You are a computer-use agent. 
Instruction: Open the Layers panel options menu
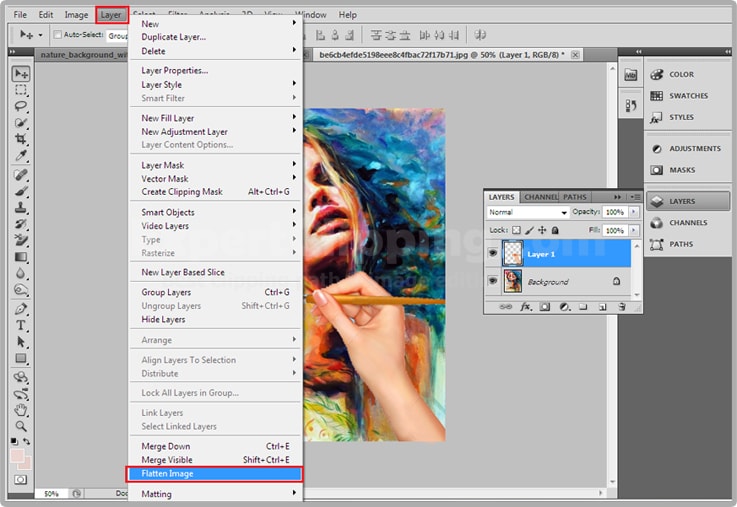tap(635, 197)
